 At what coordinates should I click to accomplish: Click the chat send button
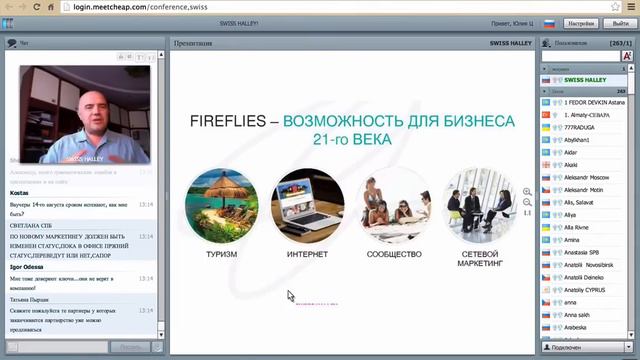click(130, 347)
